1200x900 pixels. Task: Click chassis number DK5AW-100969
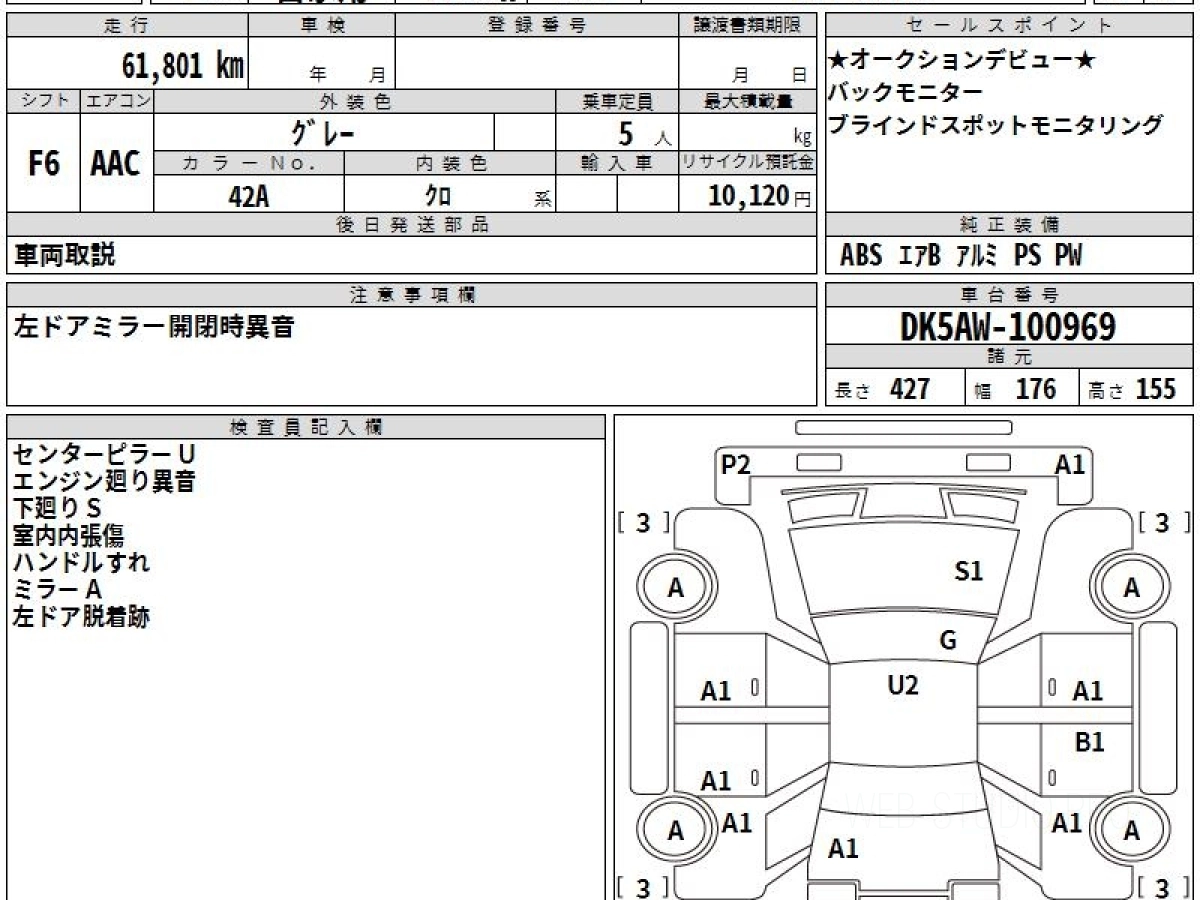pyautogui.click(x=1008, y=326)
